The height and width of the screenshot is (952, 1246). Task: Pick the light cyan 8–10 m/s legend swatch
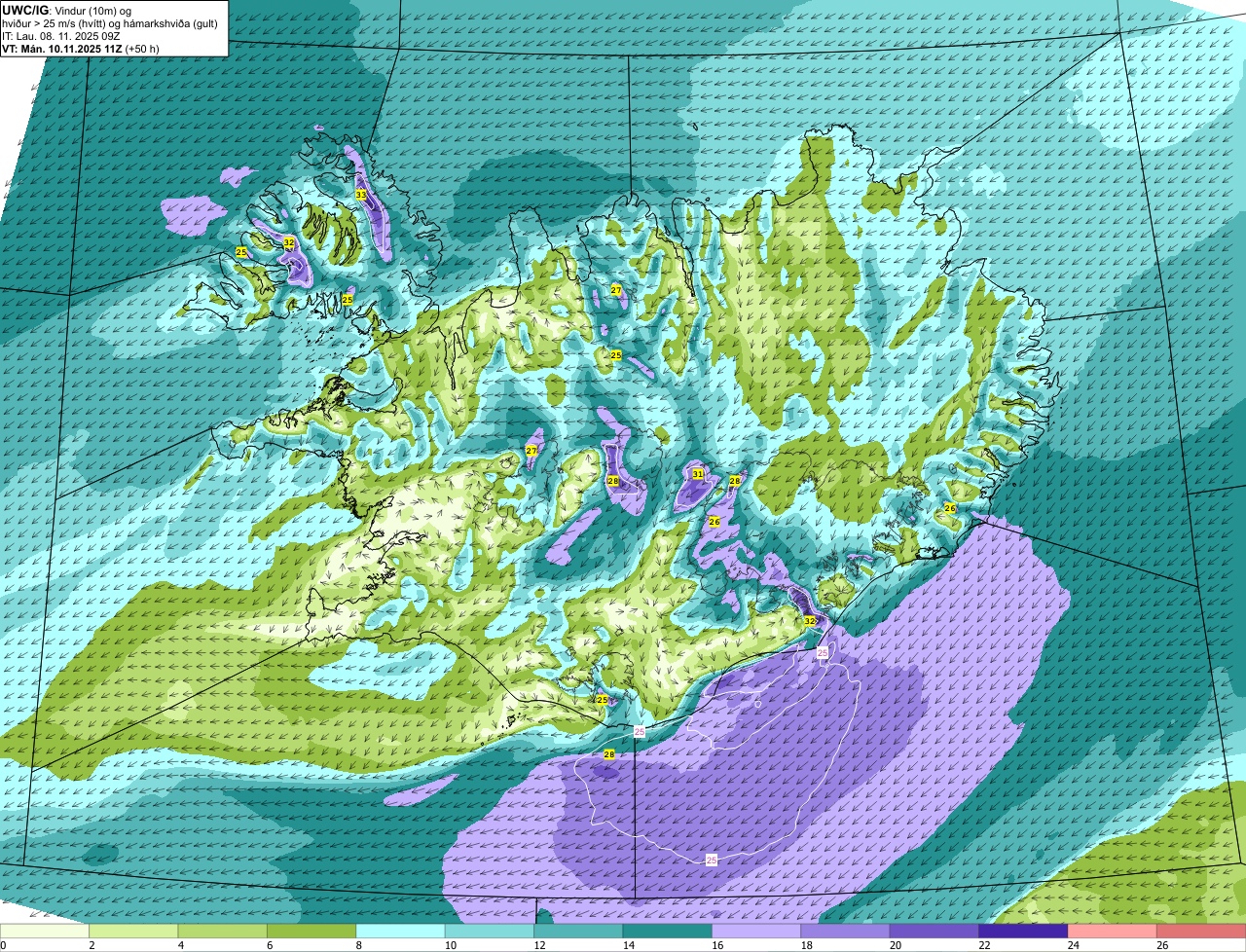tap(401, 932)
